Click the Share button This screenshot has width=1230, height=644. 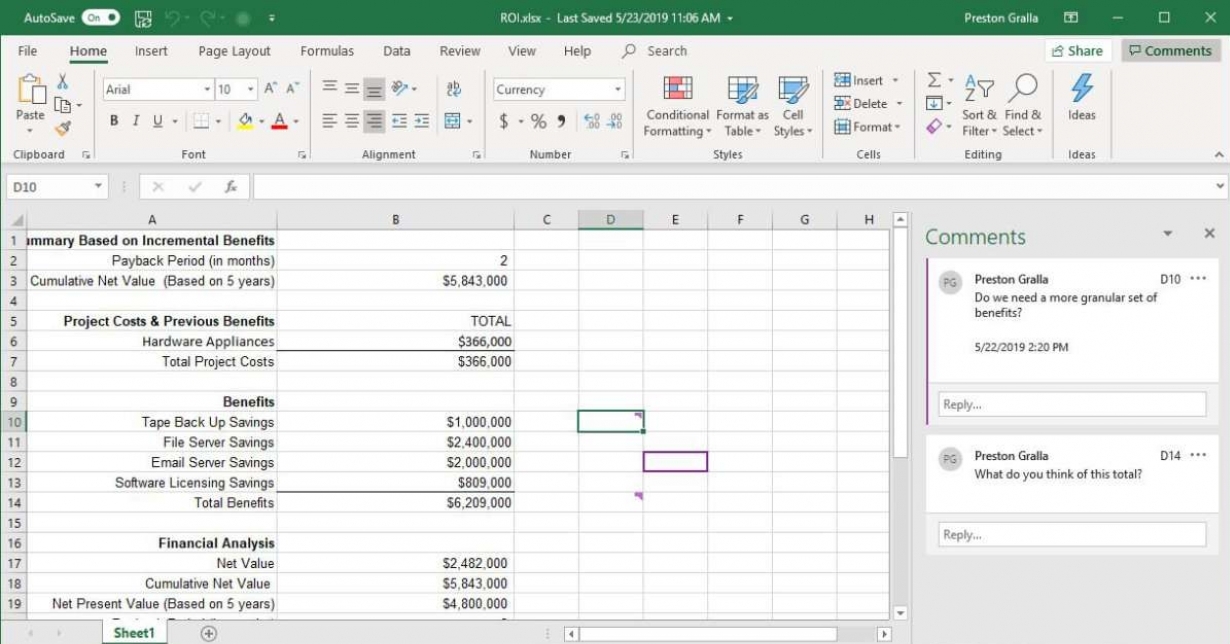[1077, 51]
